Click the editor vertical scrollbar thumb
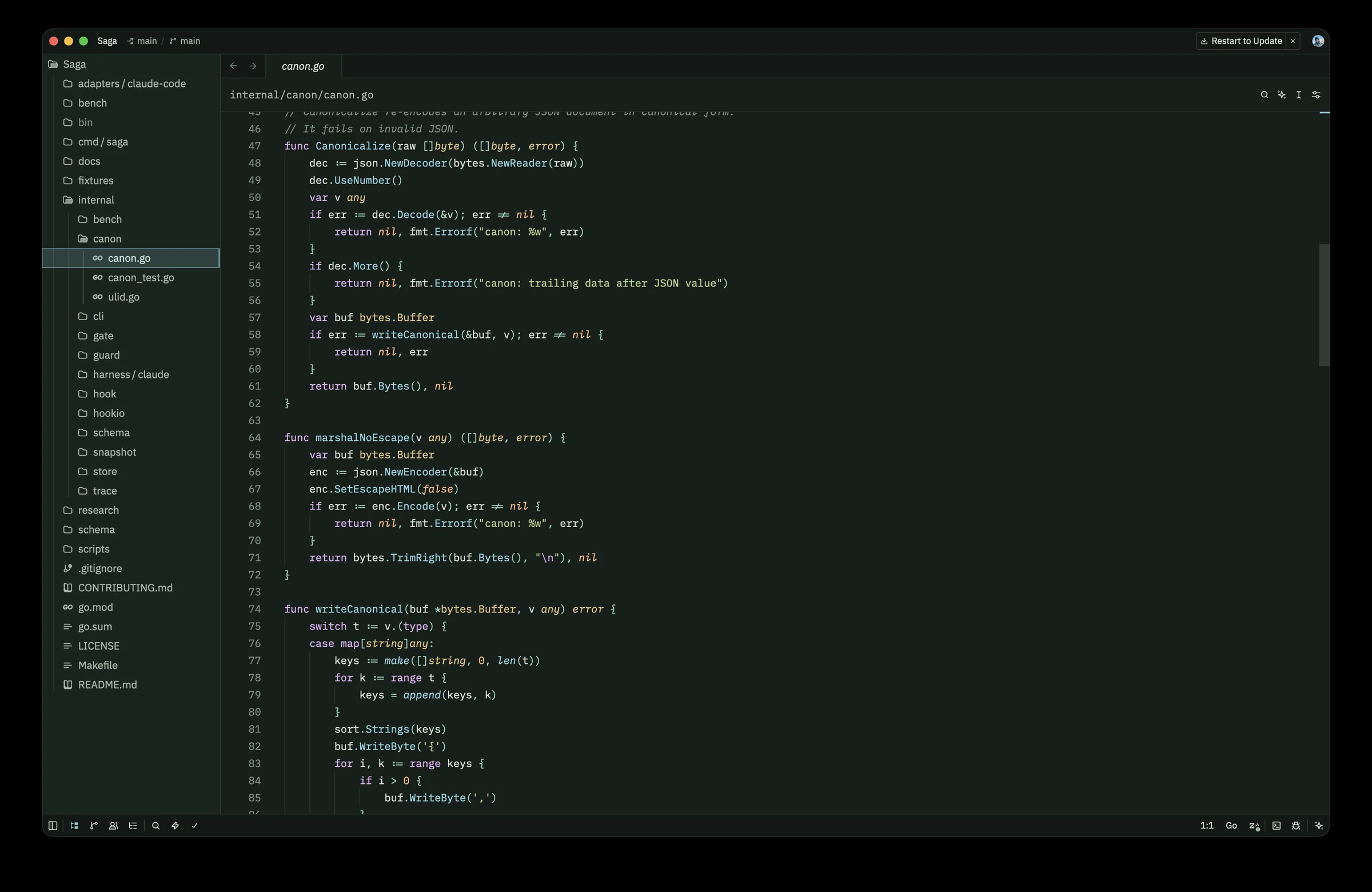 [x=1324, y=305]
